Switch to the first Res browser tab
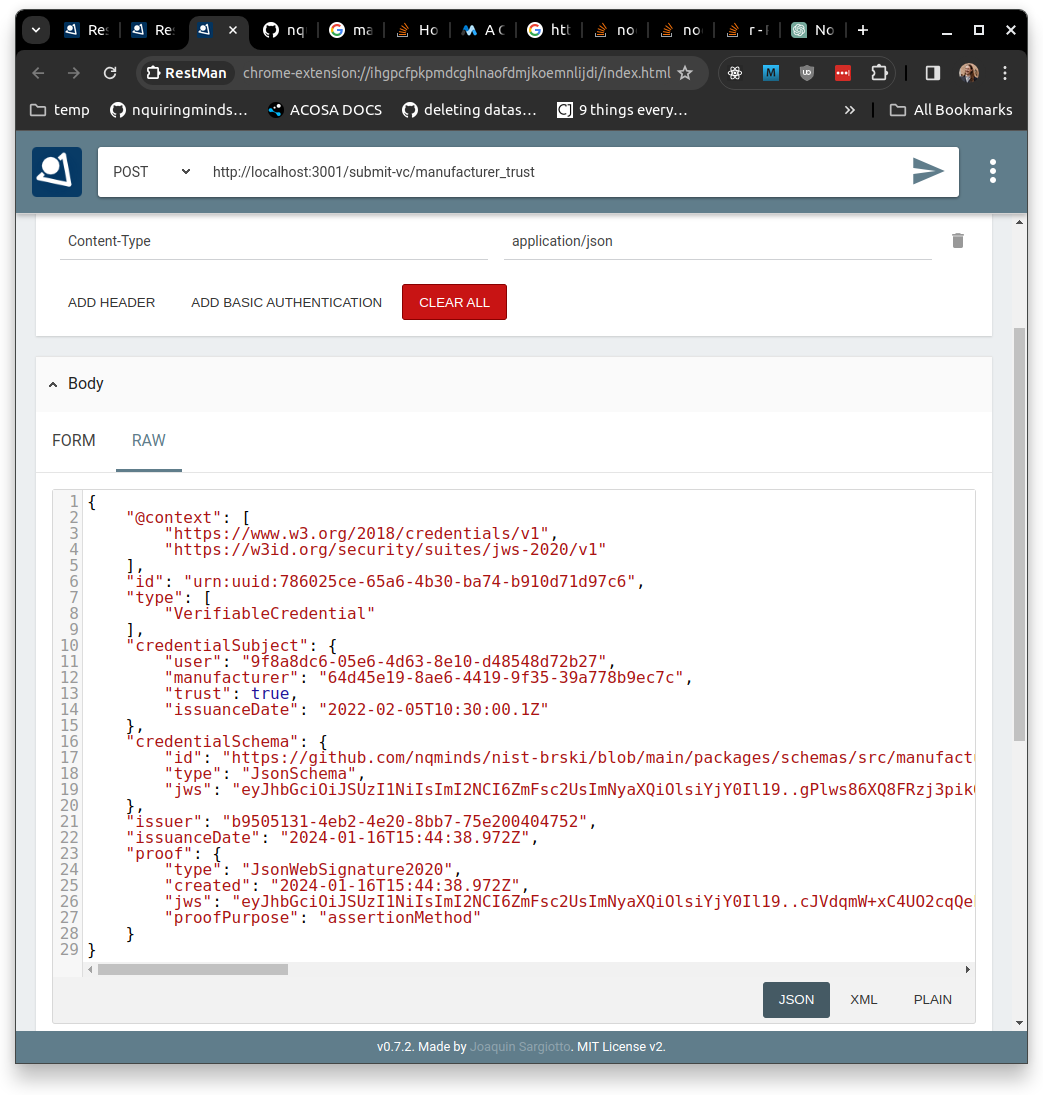The width and height of the screenshot is (1043, 1095). coord(86,30)
